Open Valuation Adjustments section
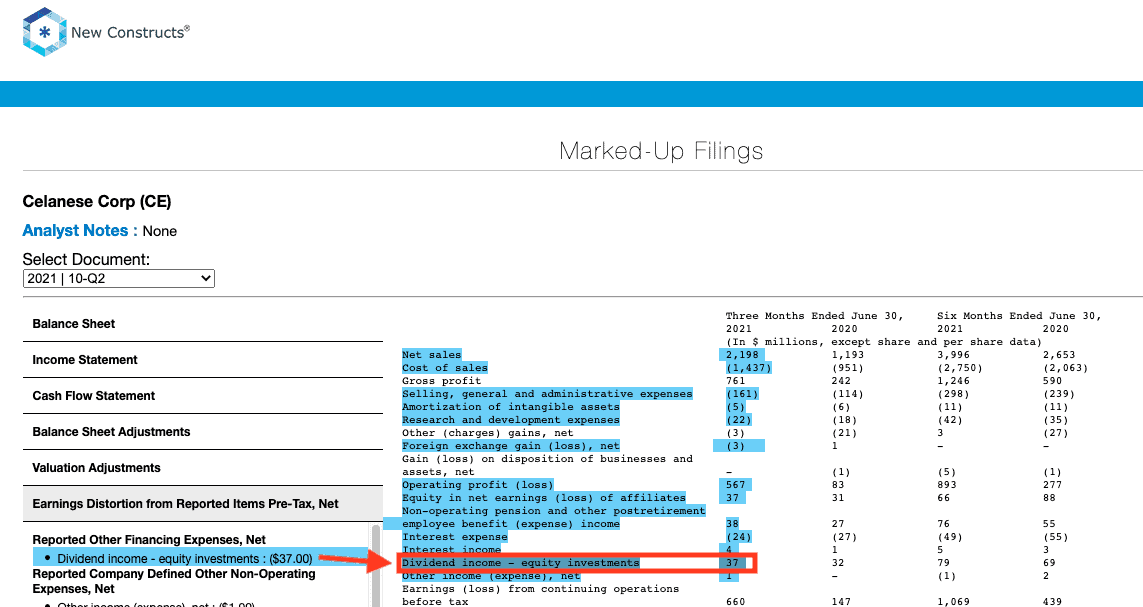The image size is (1143, 607). 203,468
